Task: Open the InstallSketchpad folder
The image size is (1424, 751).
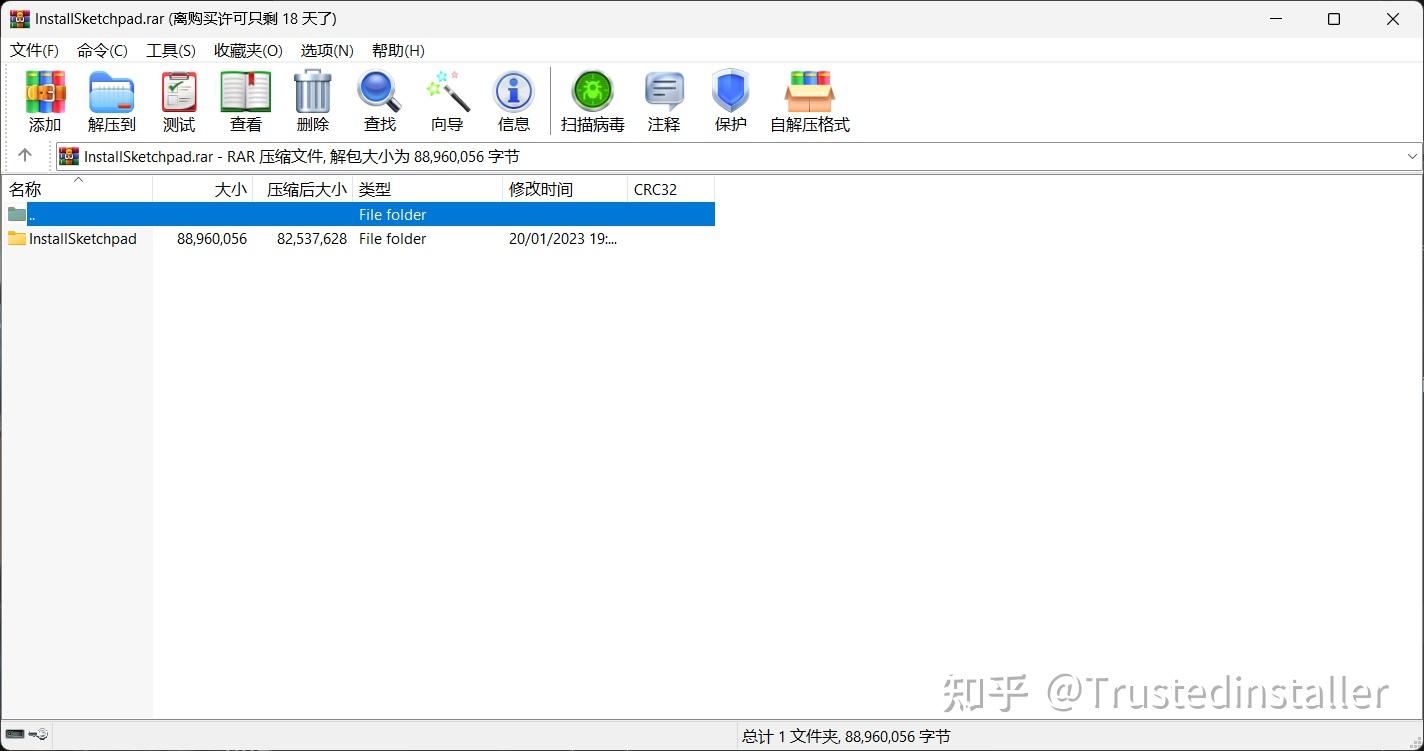Action: (83, 238)
